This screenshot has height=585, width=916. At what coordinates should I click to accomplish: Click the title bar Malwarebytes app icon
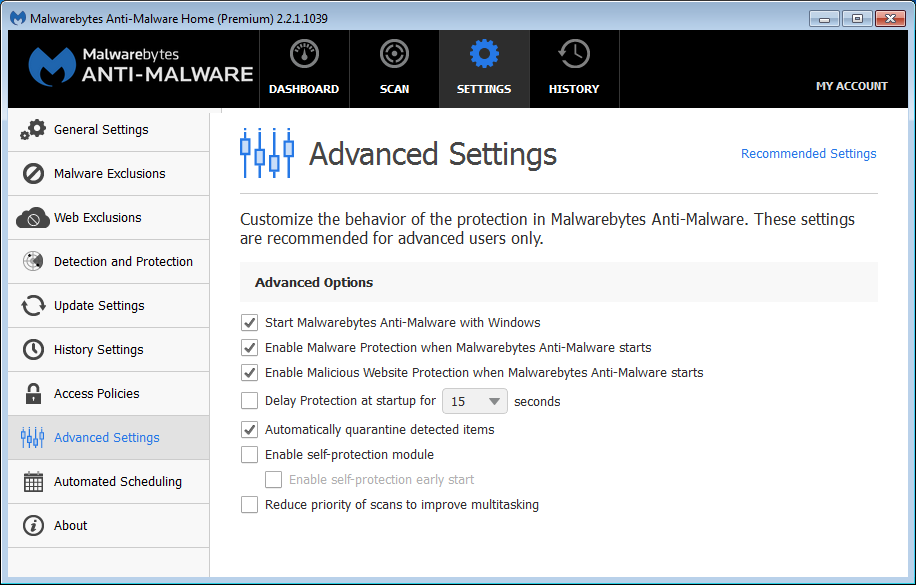[x=18, y=18]
